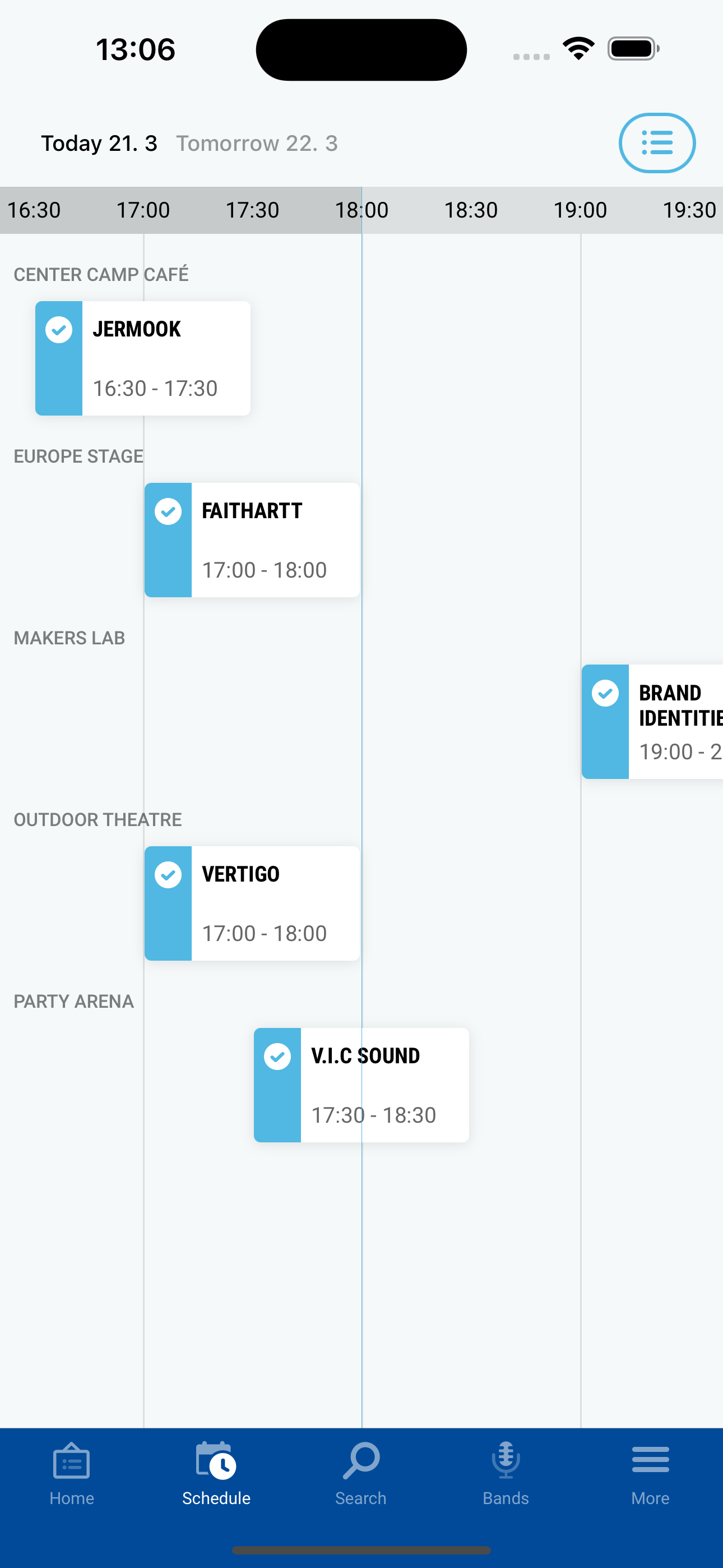
Task: Select the Today 21. 3 tab
Action: [99, 144]
